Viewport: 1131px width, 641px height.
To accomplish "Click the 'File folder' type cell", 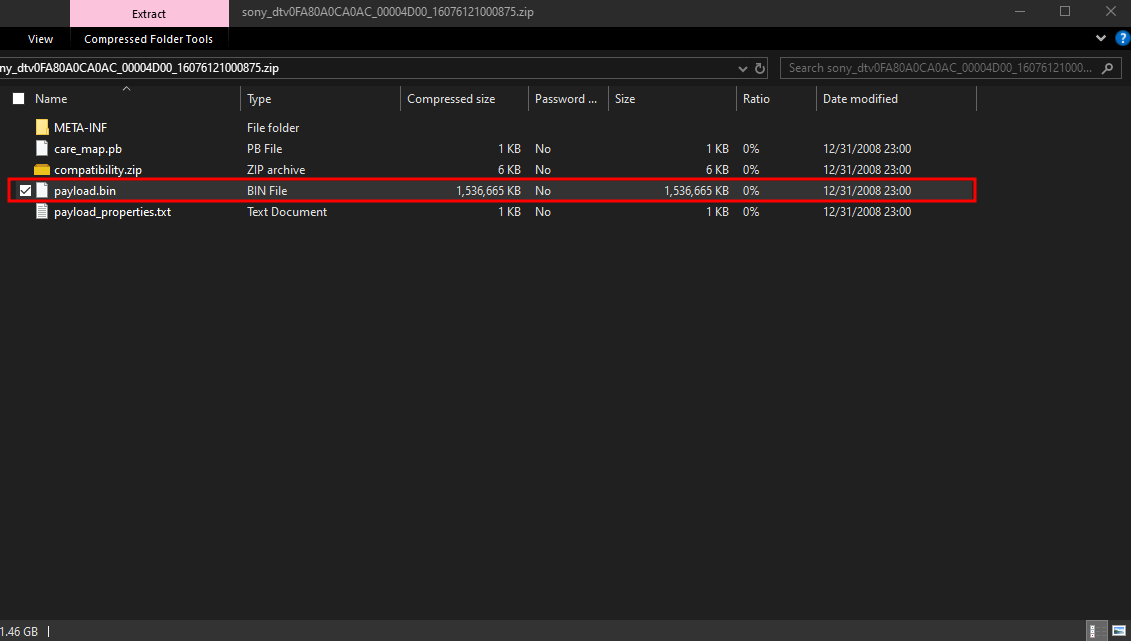I will coord(273,128).
